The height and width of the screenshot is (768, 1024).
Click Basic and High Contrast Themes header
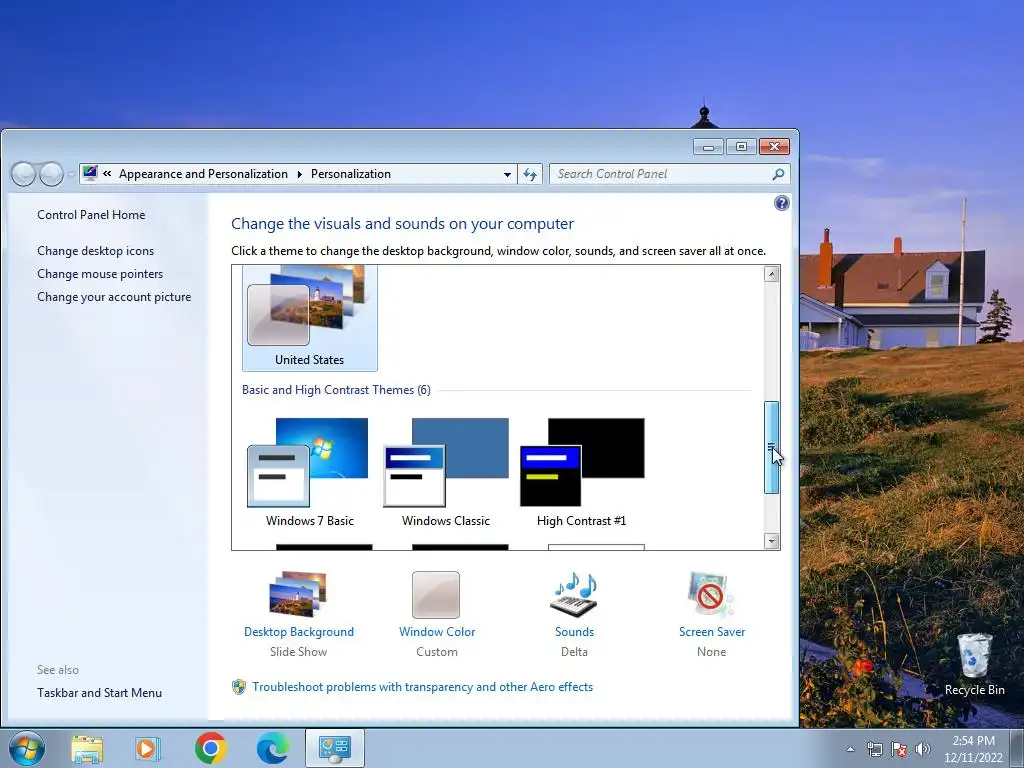point(336,390)
